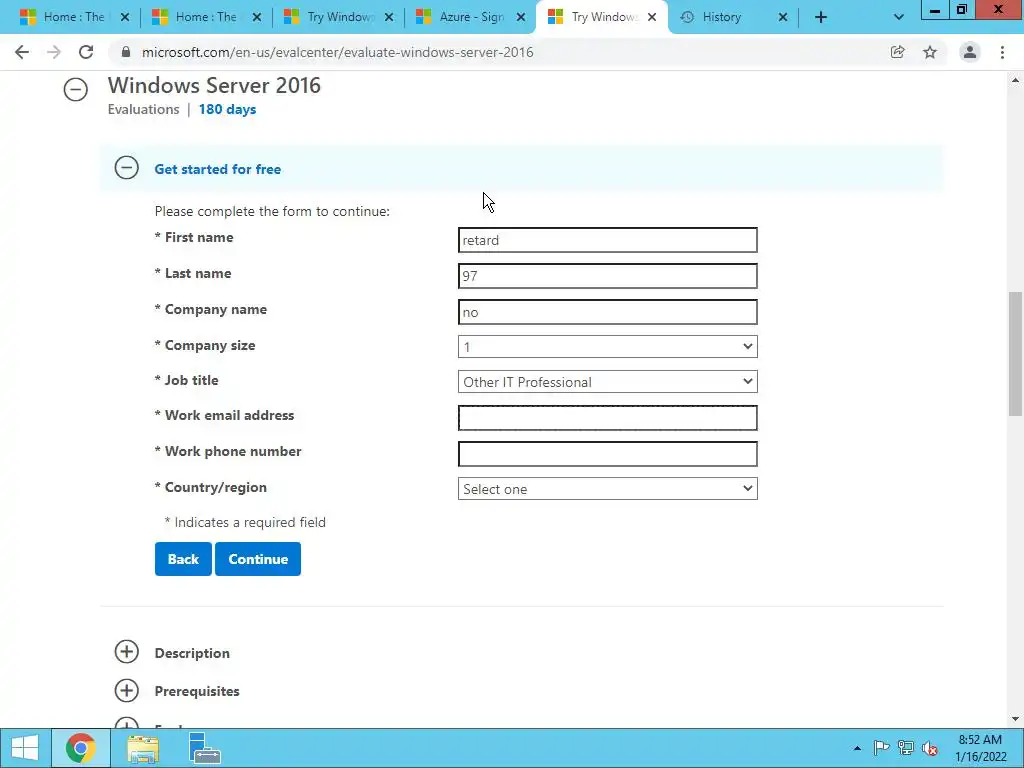Image resolution: width=1024 pixels, height=768 pixels.
Task: Open File Explorer from the taskbar
Action: pos(143,748)
